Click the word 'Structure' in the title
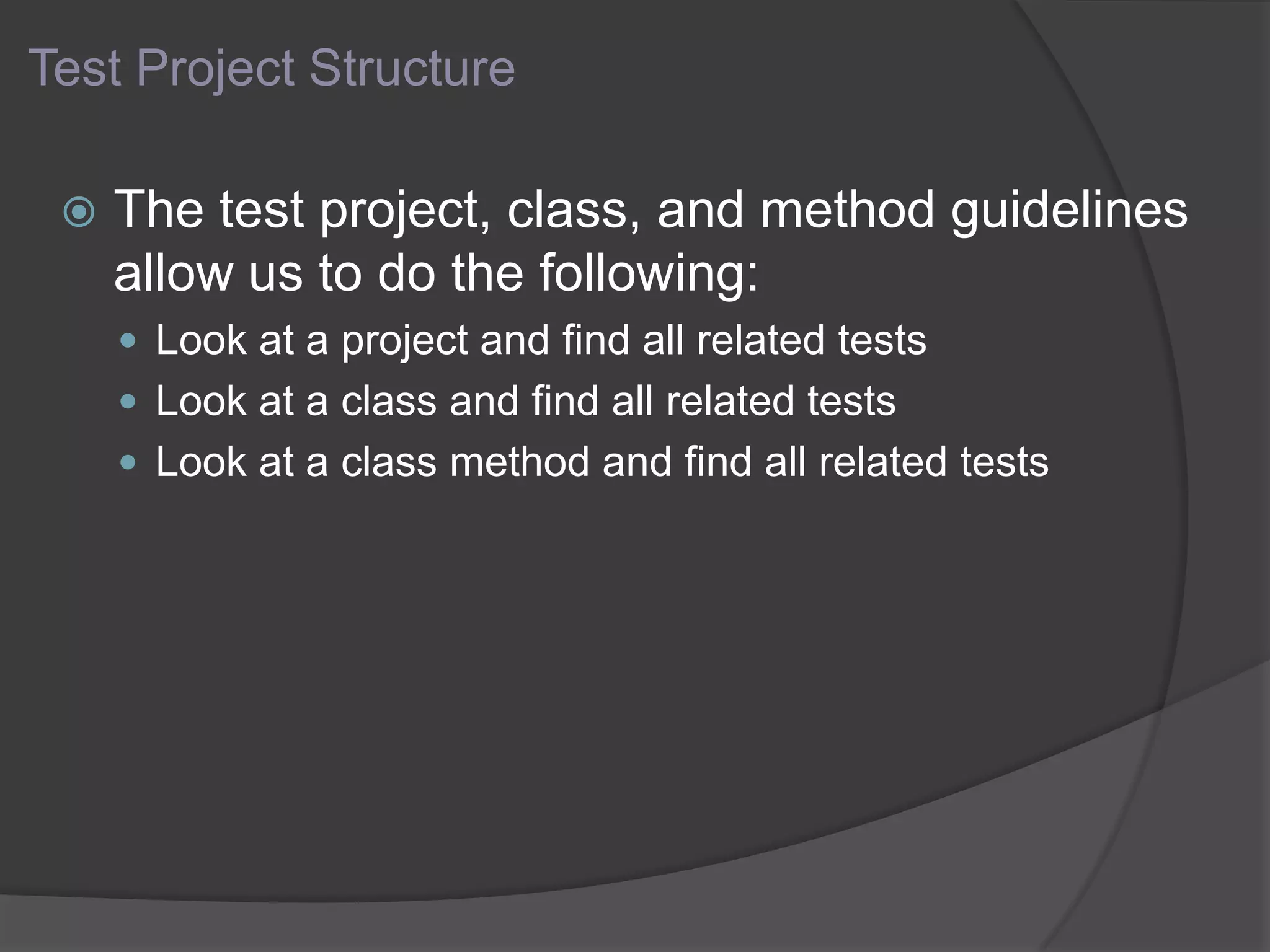Viewport: 1270px width, 952px height. point(412,67)
